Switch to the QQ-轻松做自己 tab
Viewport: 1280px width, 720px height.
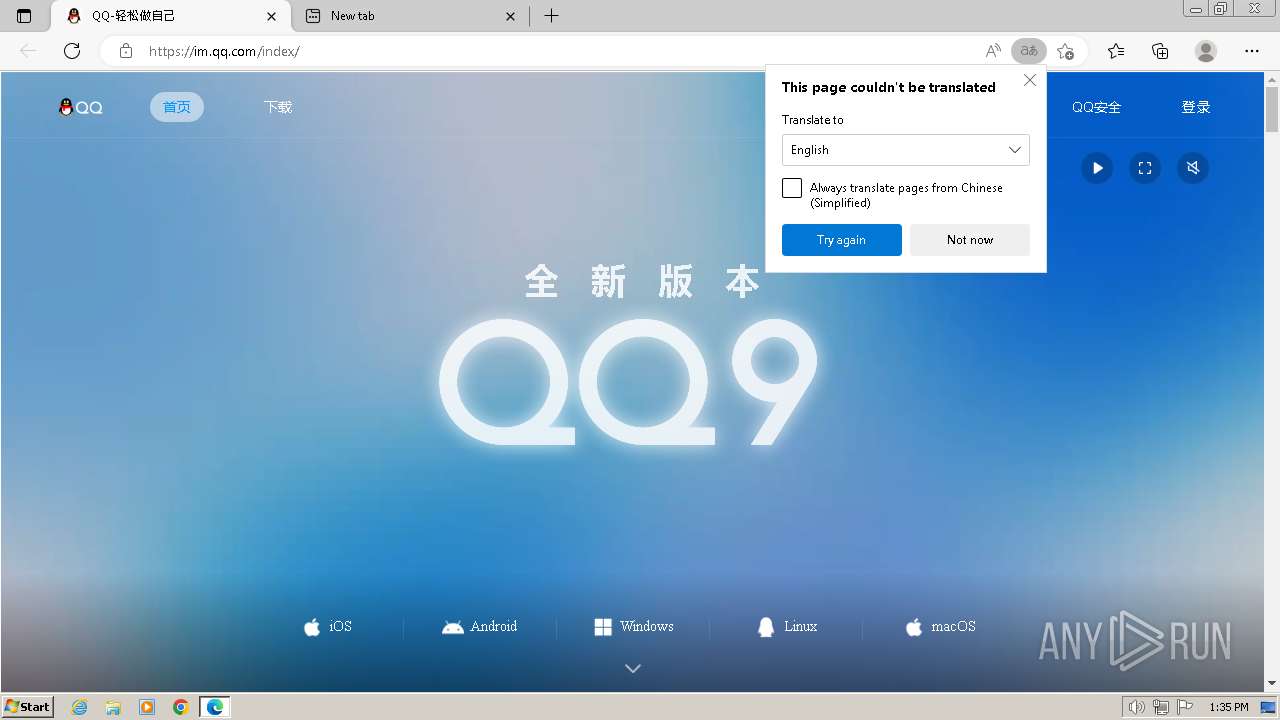tap(170, 16)
